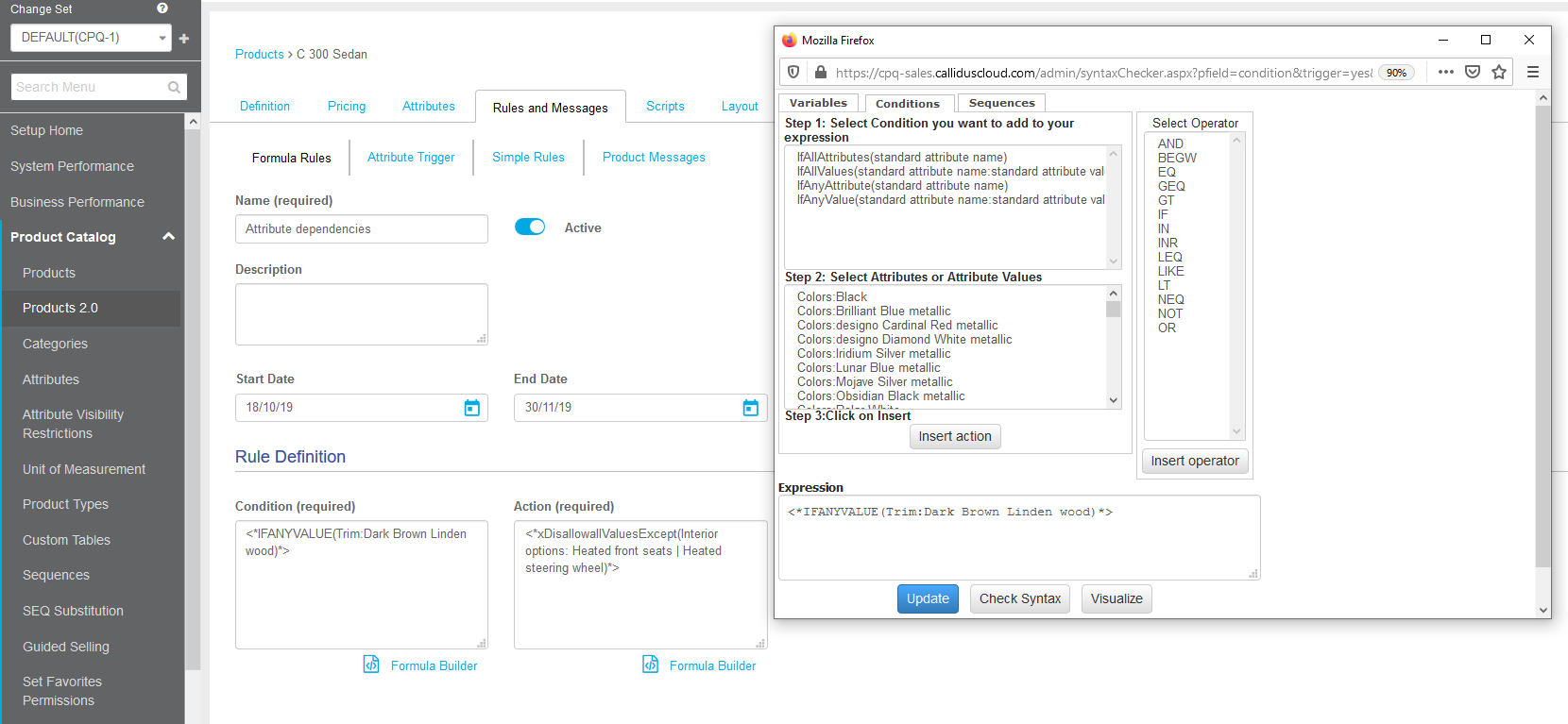
Task: Click the 90% zoom level indicator
Action: [1396, 73]
